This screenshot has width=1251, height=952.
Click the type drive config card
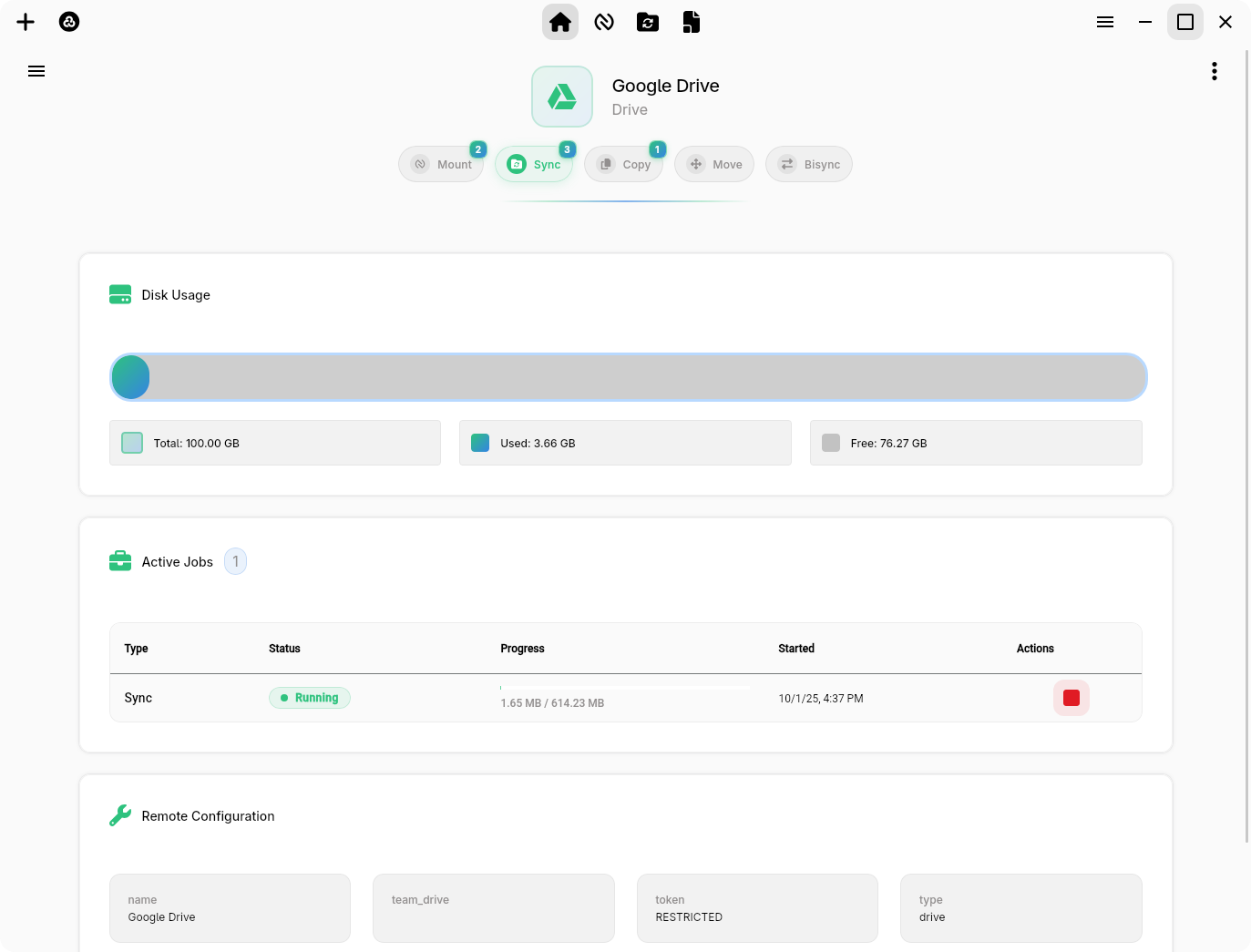pyautogui.click(x=1021, y=908)
